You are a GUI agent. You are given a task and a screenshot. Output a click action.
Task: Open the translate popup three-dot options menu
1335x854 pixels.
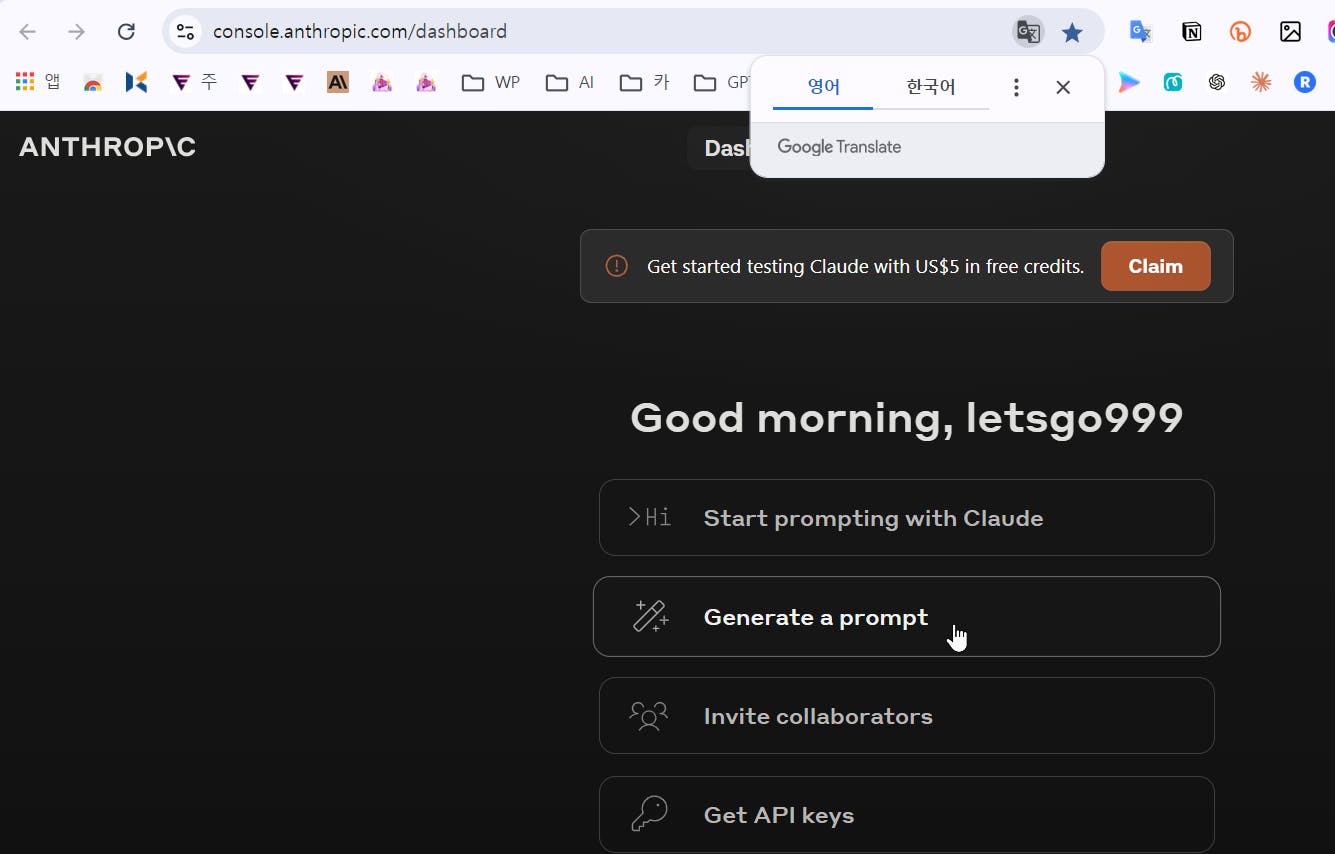[x=1016, y=88]
